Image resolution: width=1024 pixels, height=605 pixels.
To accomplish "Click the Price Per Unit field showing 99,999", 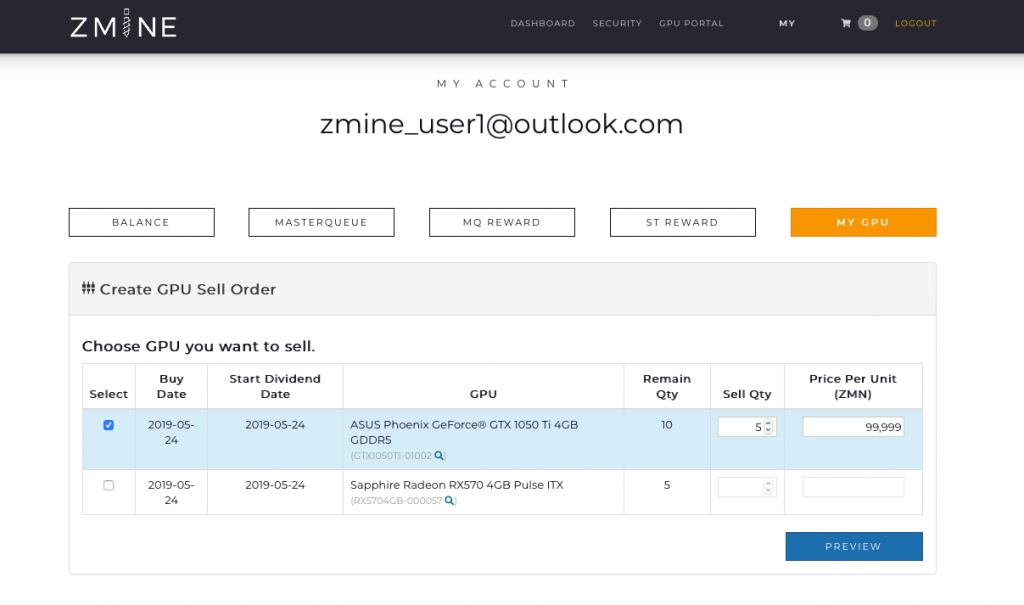I will [852, 426].
